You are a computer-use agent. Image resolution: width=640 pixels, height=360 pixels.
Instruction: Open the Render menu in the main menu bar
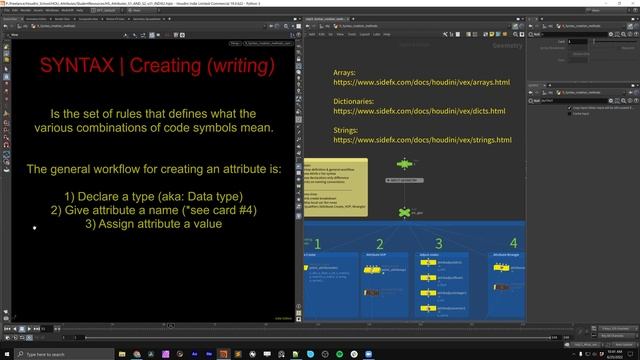pyautogui.click(x=25, y=10)
